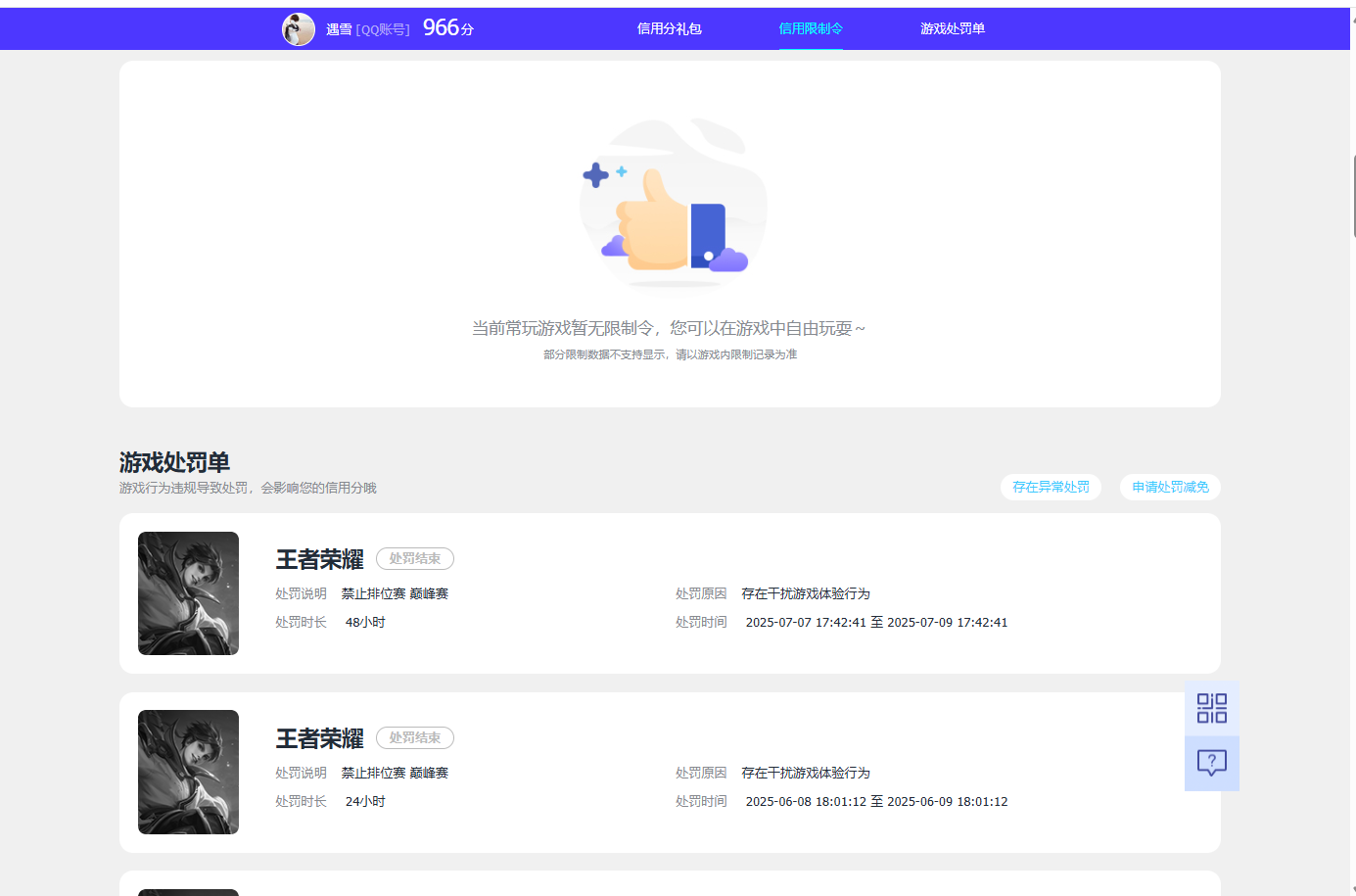Click the second 王者荣耀 game thumbnail
Screen dimensions: 1356x896
pyautogui.click(x=188, y=772)
